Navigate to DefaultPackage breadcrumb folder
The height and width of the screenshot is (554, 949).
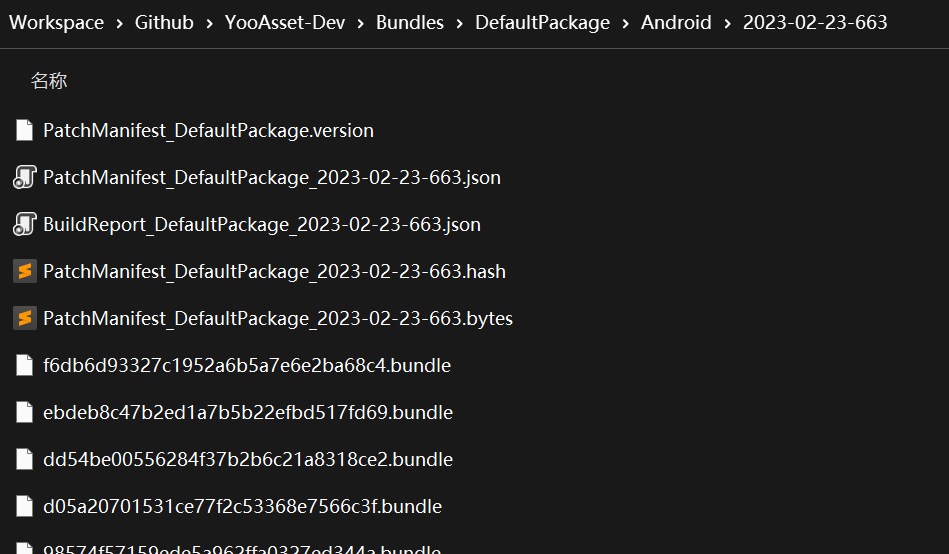click(x=542, y=22)
